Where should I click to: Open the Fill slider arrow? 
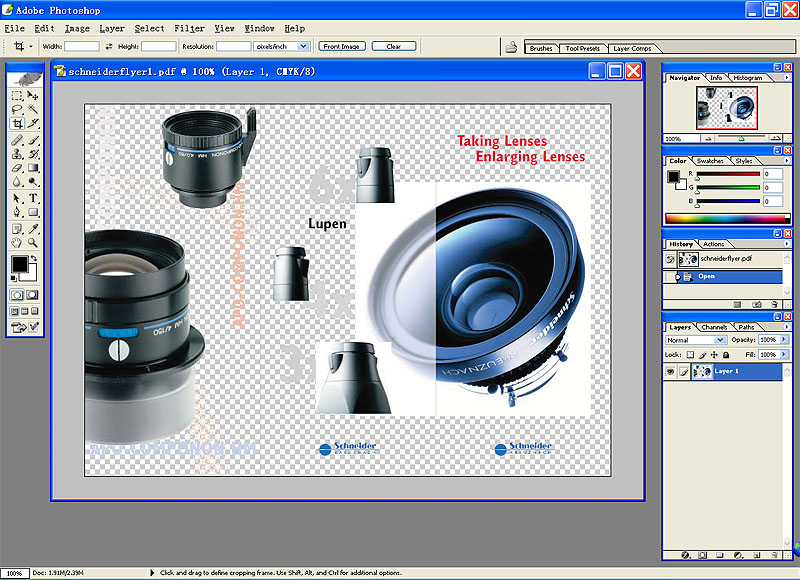(x=784, y=354)
